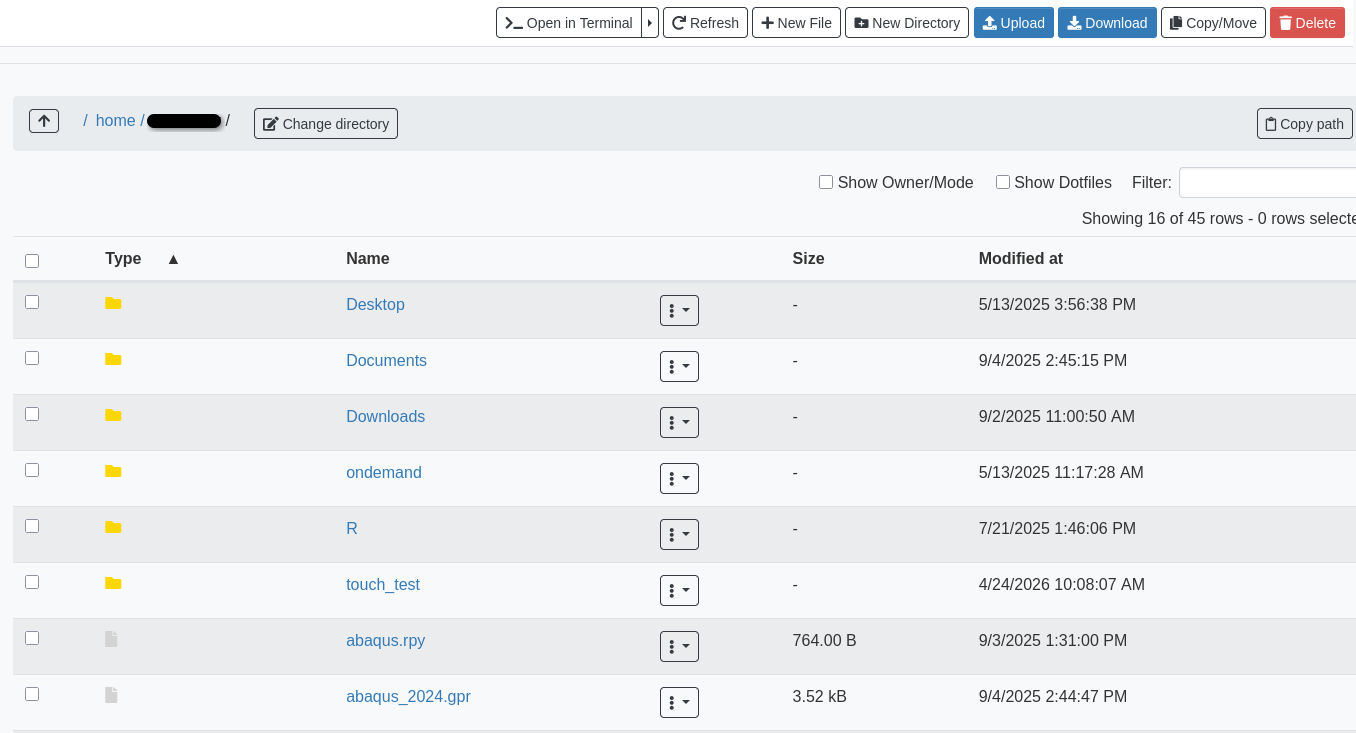Select the abaqus_2024.gpr row checkbox
1356x733 pixels.
coord(32,694)
